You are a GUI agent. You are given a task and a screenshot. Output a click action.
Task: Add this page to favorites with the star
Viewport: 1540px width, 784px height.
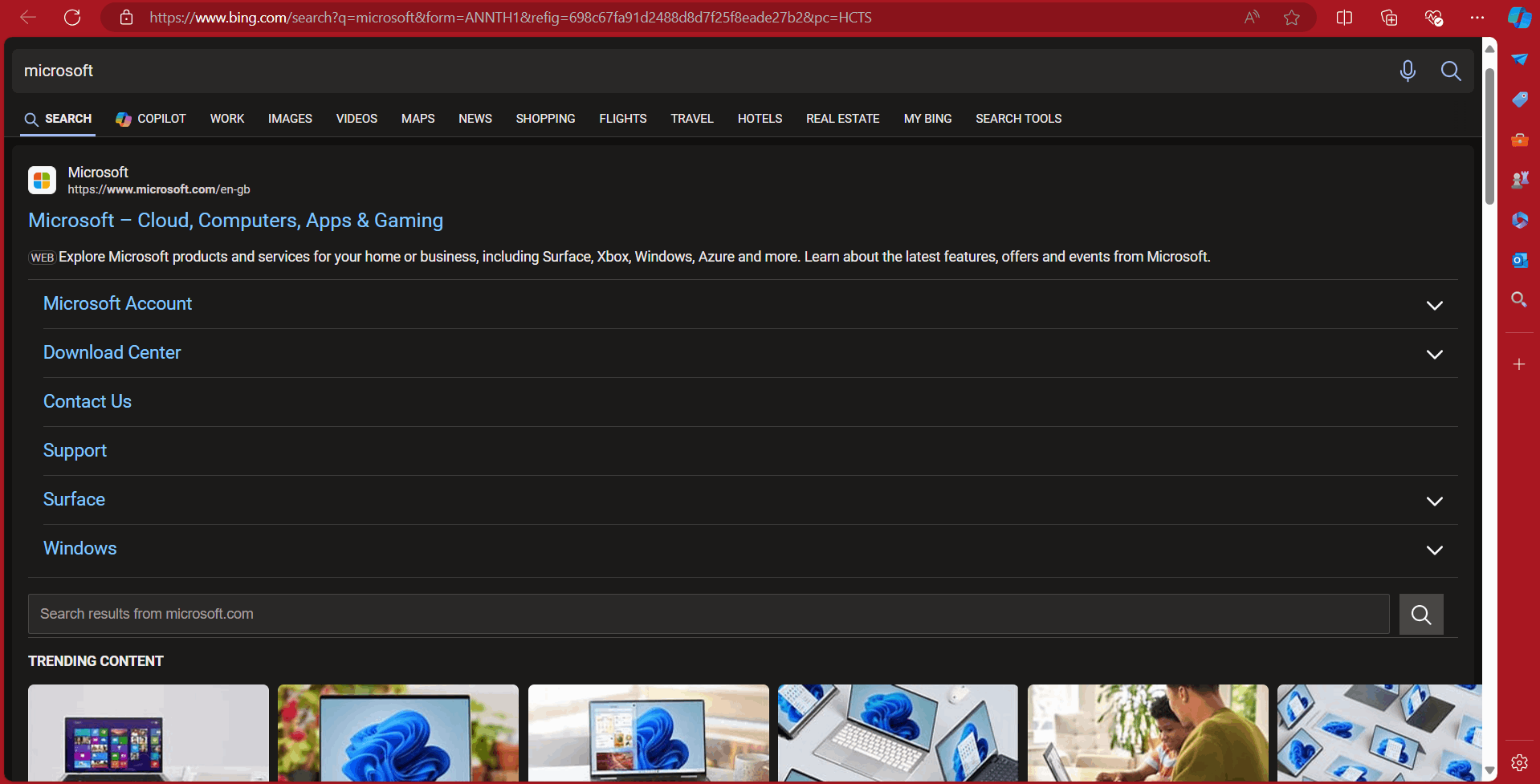point(1291,17)
